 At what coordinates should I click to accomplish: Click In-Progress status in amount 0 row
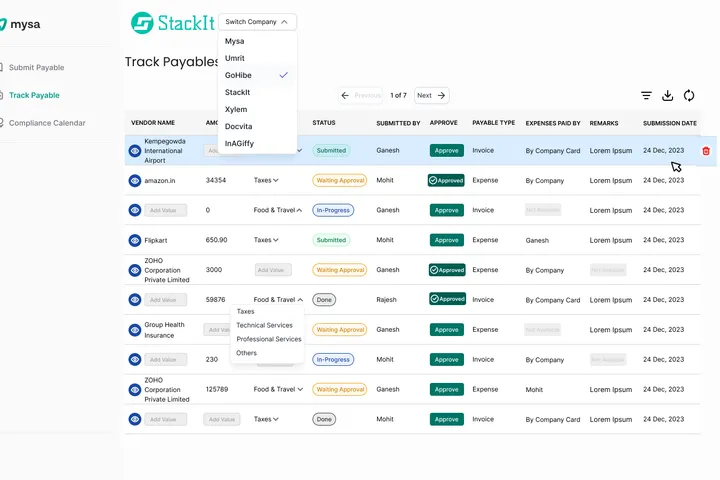[333, 210]
